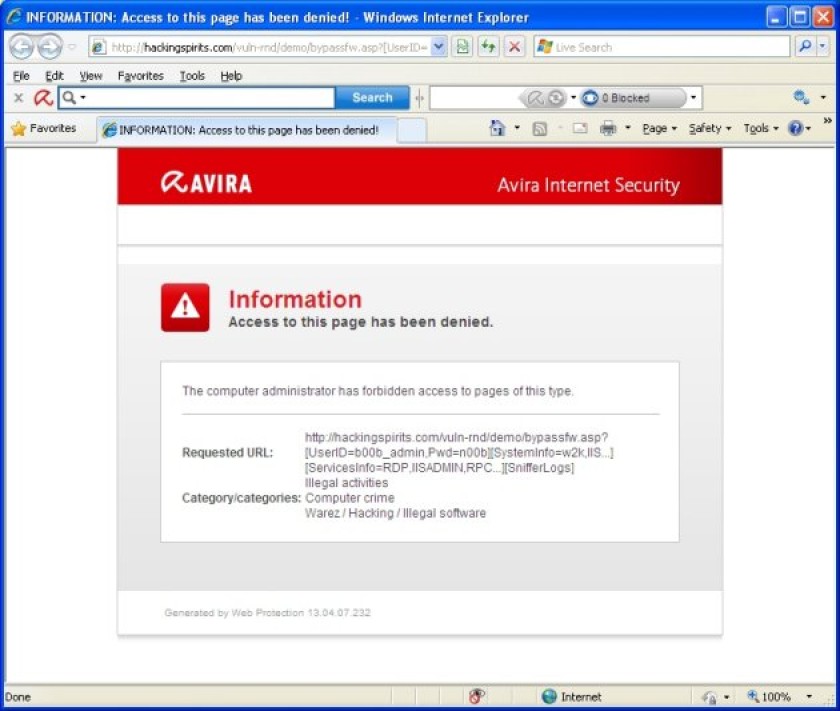Viewport: 840px width, 711px height.
Task: Click the Protected Mode lock icon in status bar
Action: (710, 697)
